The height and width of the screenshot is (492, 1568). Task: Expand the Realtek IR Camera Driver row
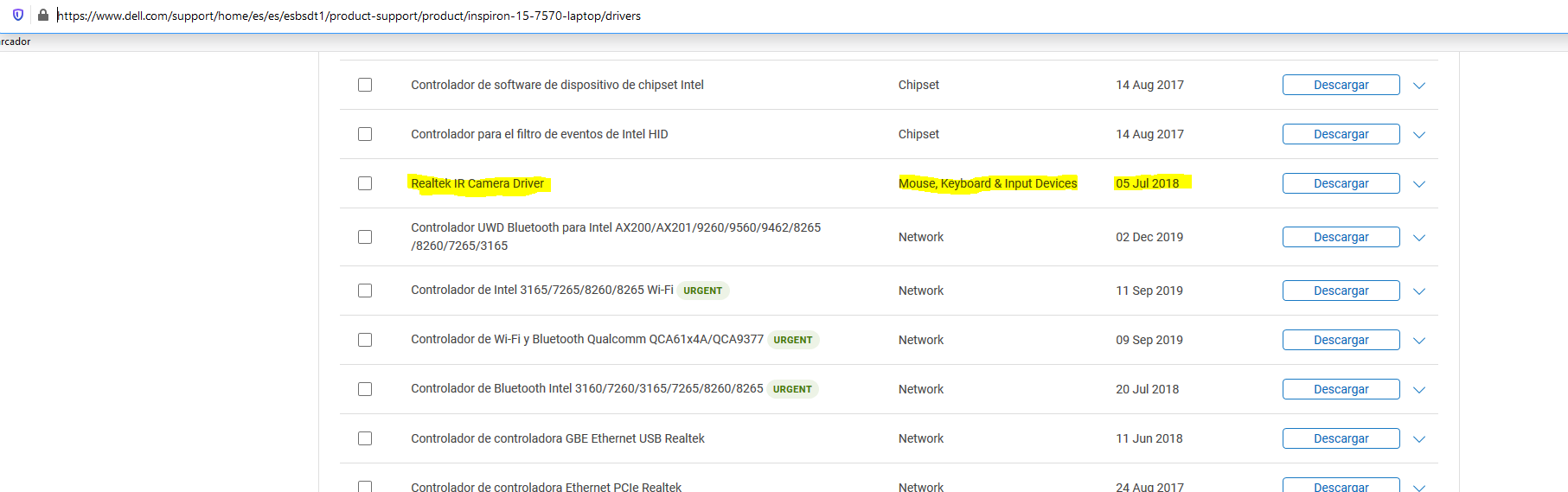(x=1418, y=184)
